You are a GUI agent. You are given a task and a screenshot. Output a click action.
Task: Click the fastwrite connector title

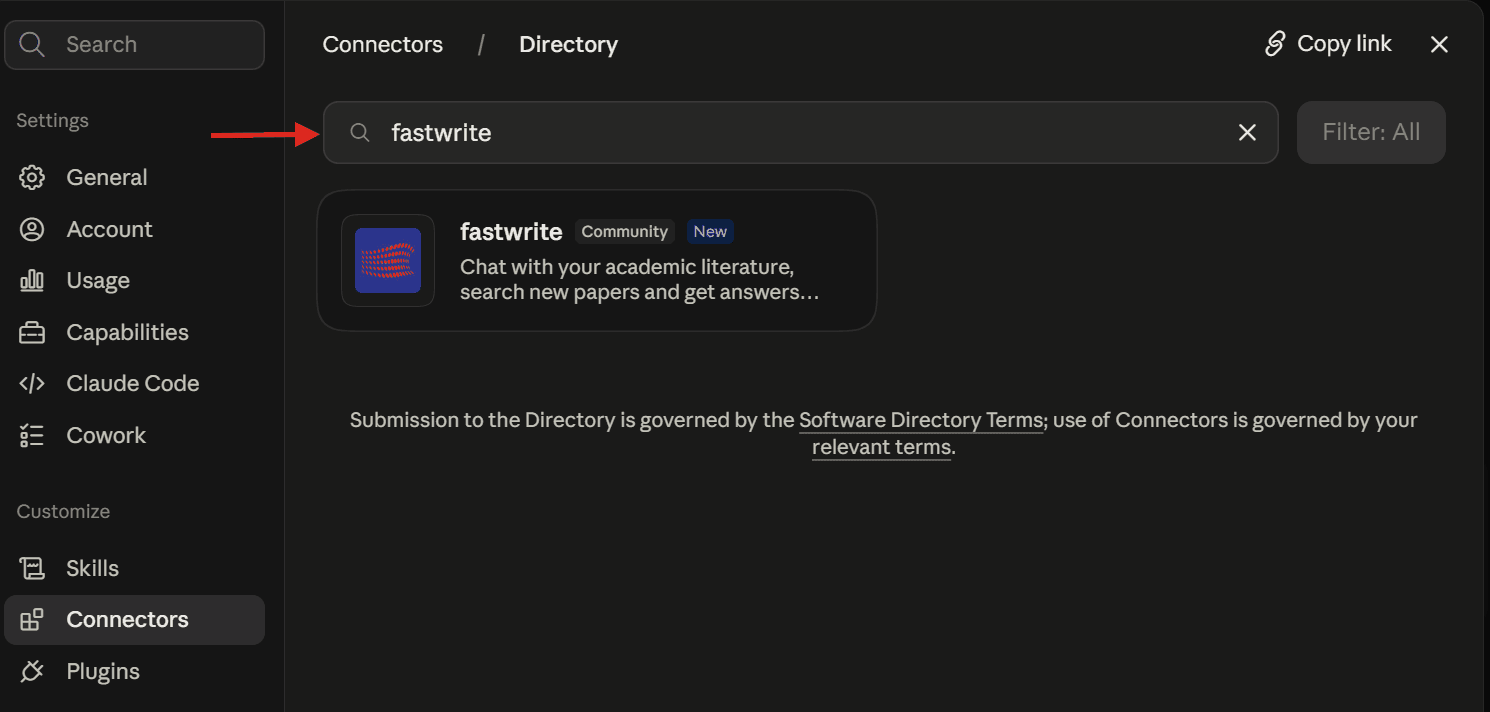click(511, 231)
